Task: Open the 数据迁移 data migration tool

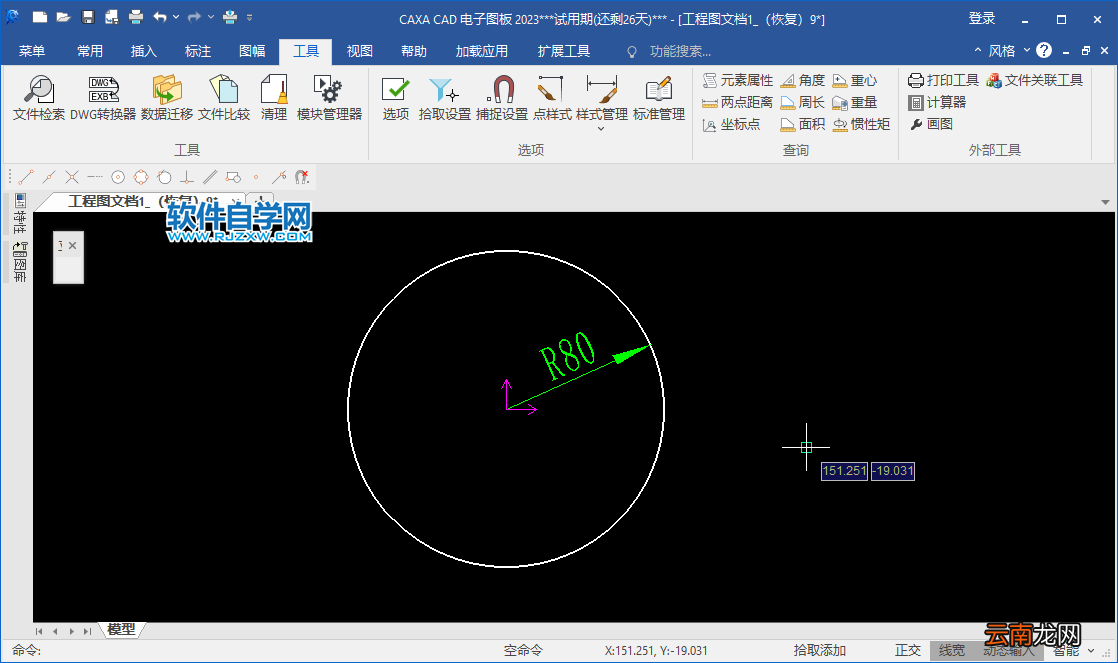Action: [x=167, y=98]
